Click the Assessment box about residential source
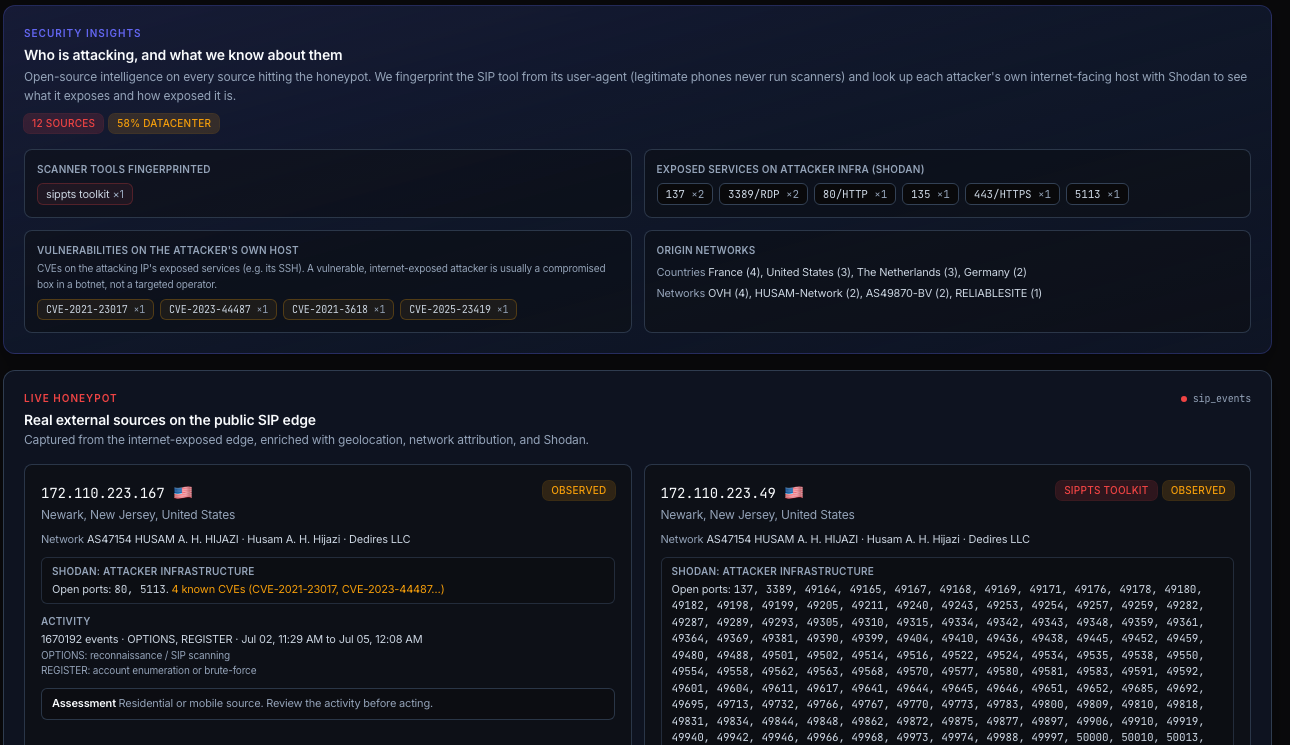The width and height of the screenshot is (1290, 745). pos(328,703)
